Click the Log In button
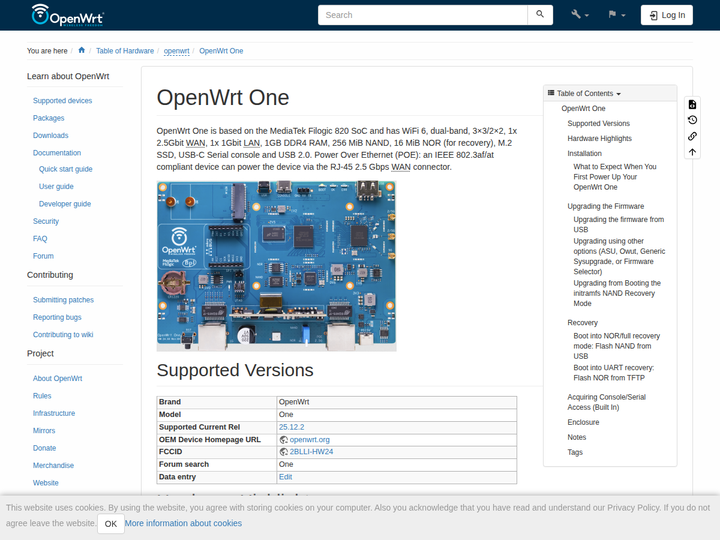Viewport: 720px width, 540px height. point(667,15)
